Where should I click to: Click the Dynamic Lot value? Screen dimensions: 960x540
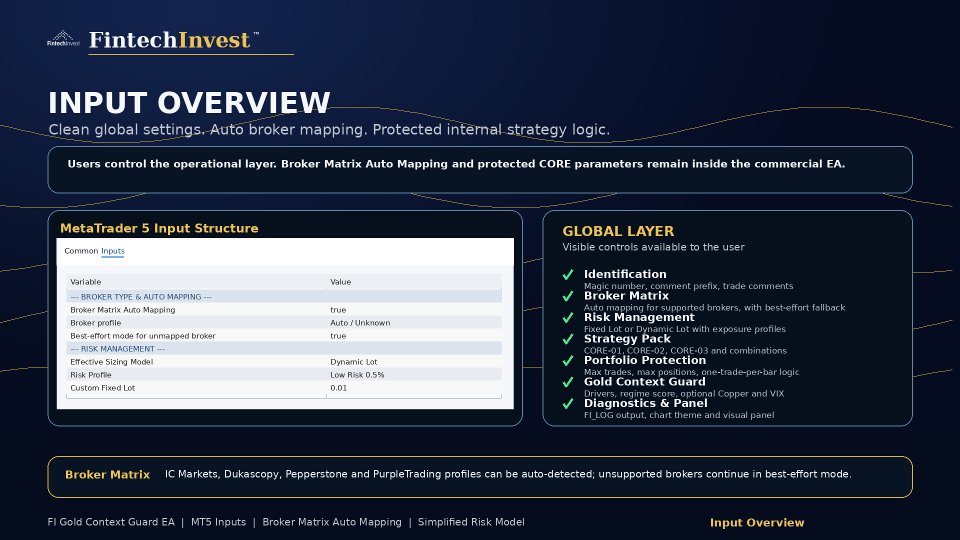click(x=354, y=362)
